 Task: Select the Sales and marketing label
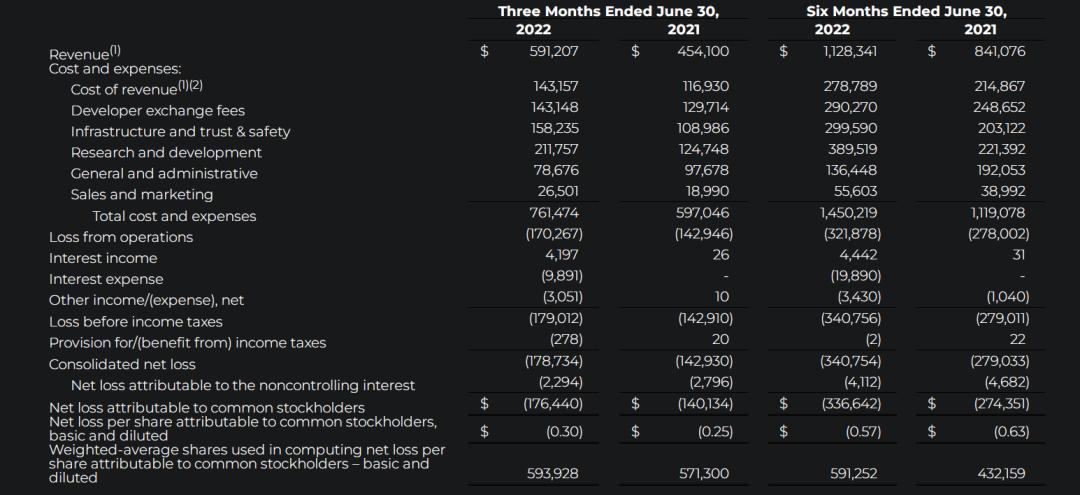pos(141,194)
